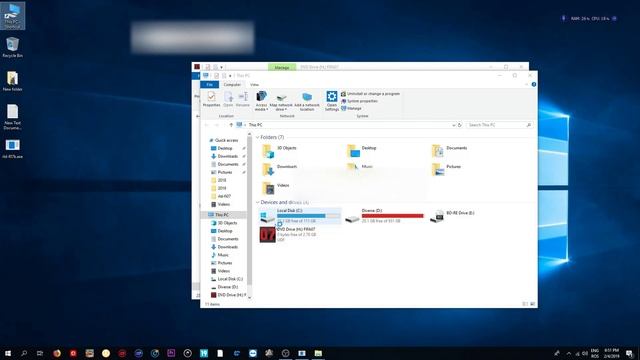Click the Back navigation arrow
The height and width of the screenshot is (360, 640).
(207, 125)
